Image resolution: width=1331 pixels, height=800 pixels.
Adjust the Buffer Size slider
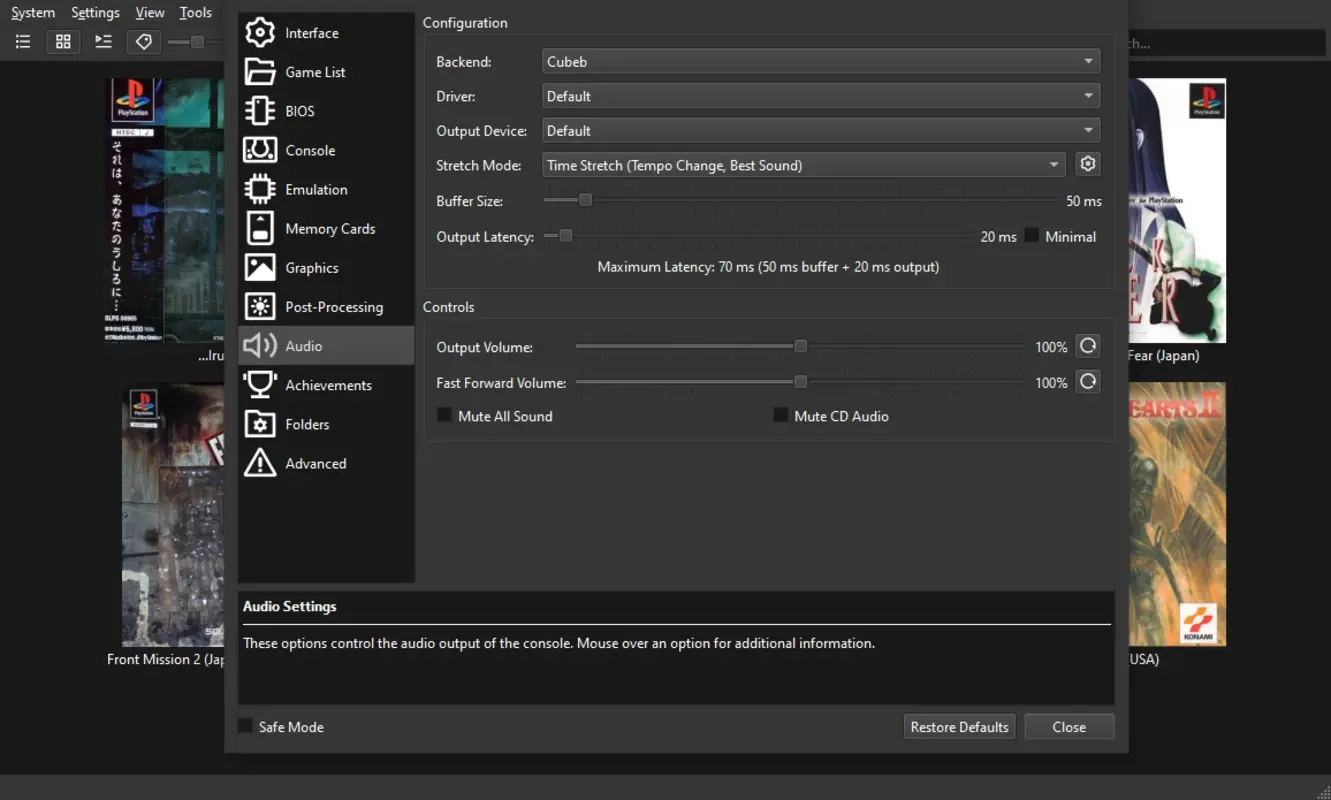(585, 200)
